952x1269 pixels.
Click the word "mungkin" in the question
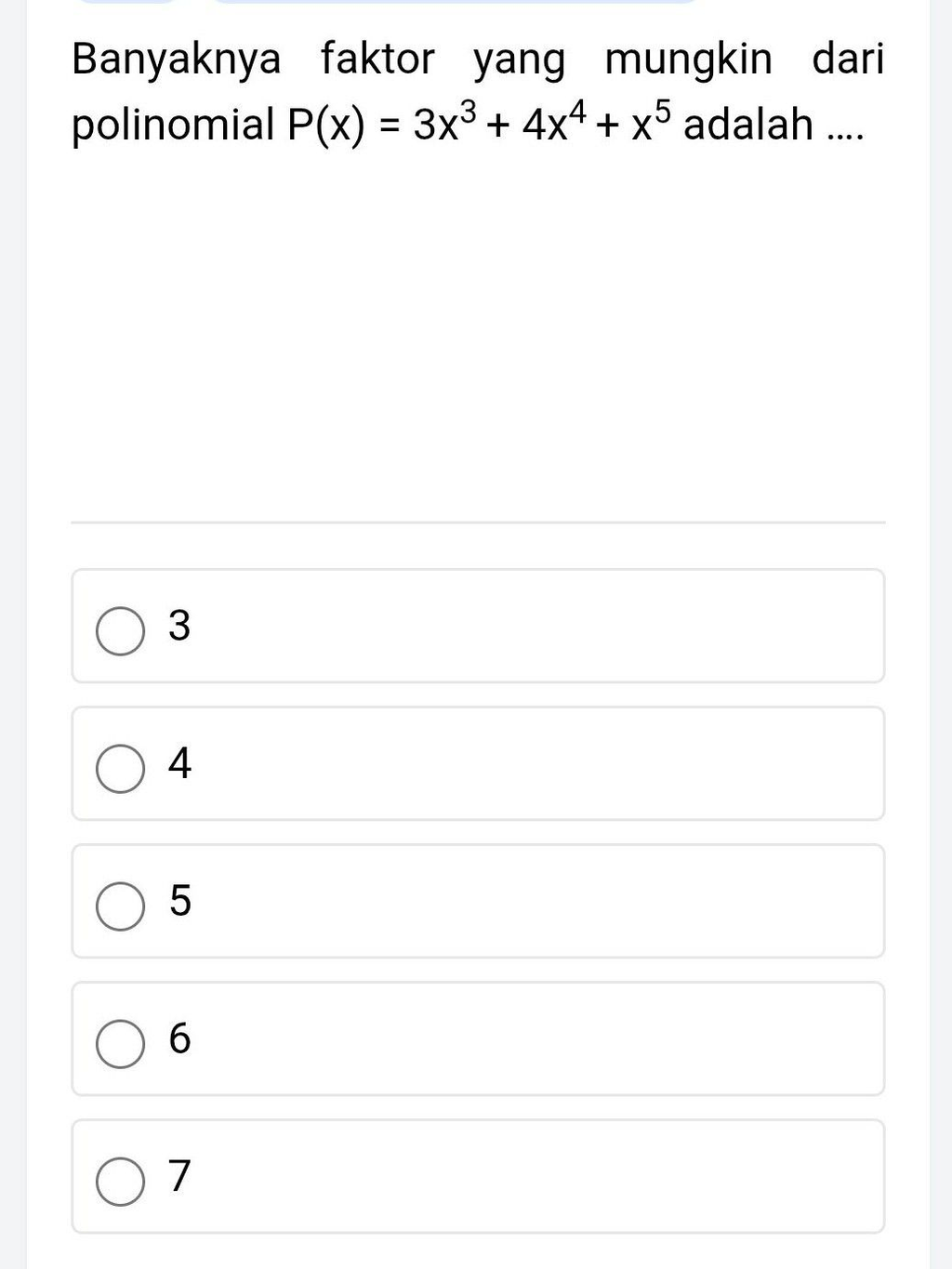pyautogui.click(x=688, y=60)
